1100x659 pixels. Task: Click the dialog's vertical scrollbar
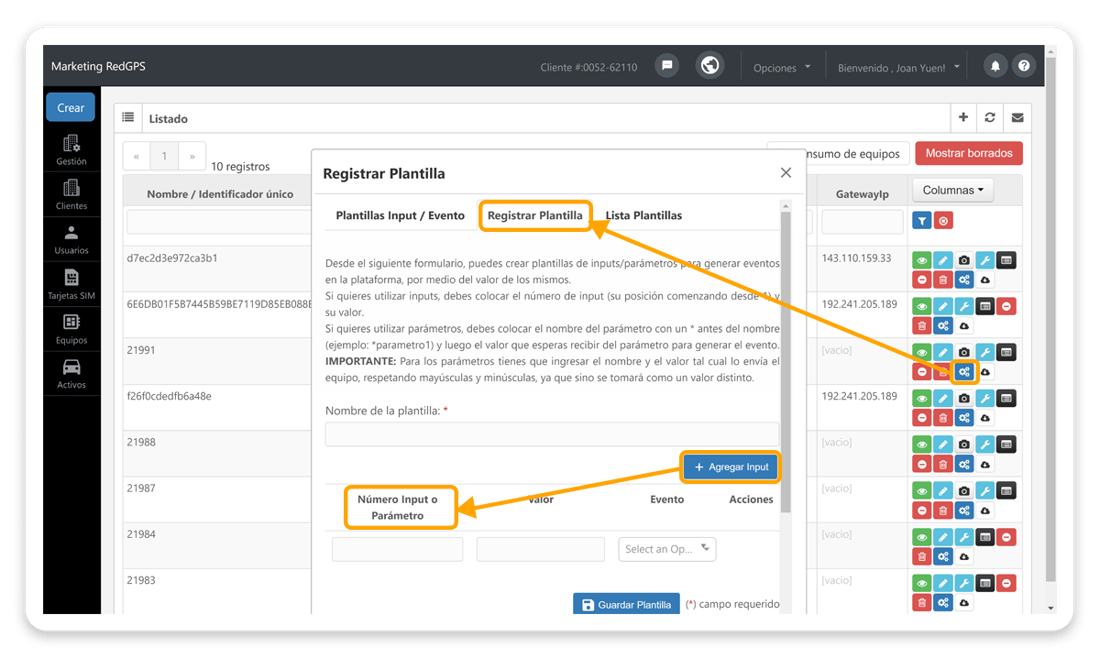coord(786,361)
